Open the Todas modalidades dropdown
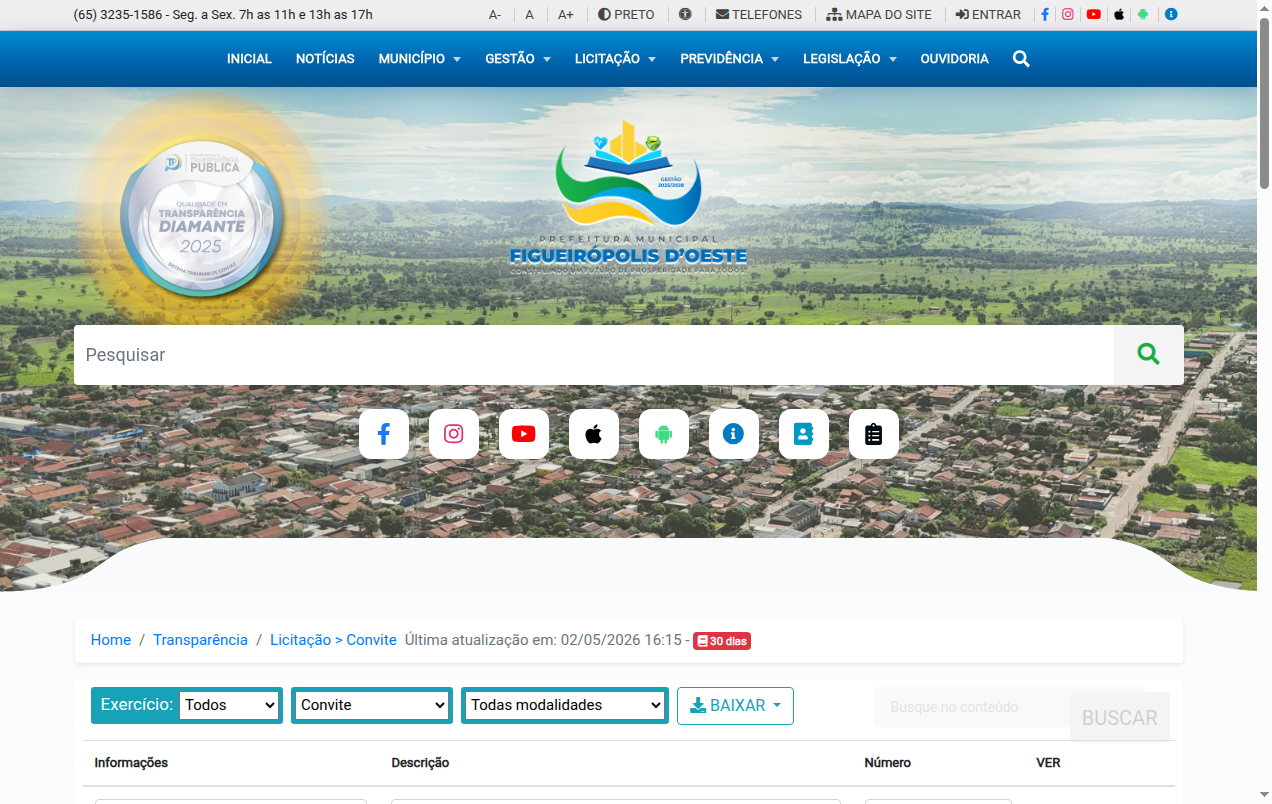 pos(565,705)
